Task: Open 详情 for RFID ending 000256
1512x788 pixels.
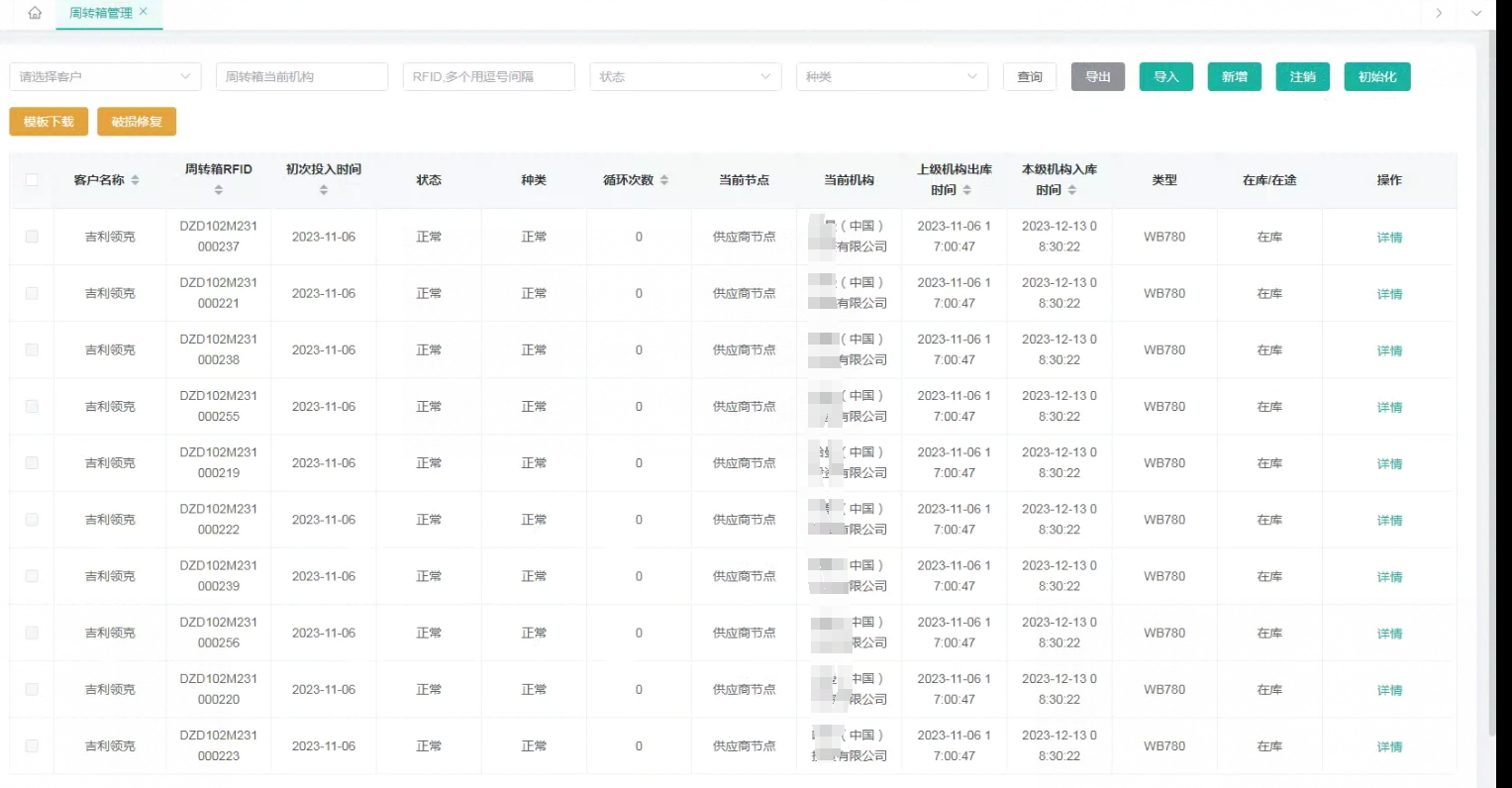Action: point(1389,633)
